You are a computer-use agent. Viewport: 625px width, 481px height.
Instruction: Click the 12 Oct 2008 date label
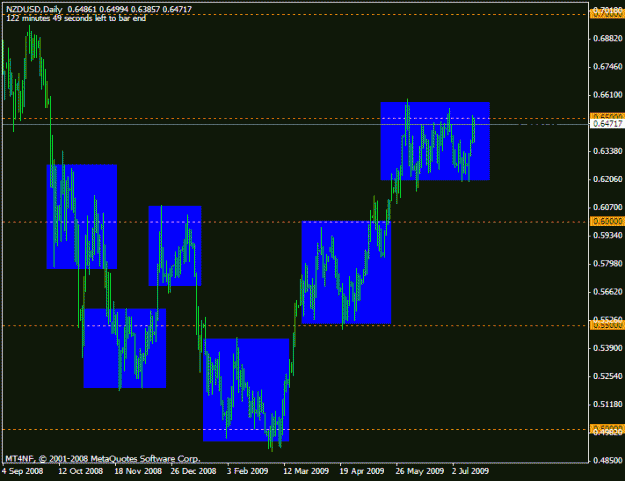(81, 471)
